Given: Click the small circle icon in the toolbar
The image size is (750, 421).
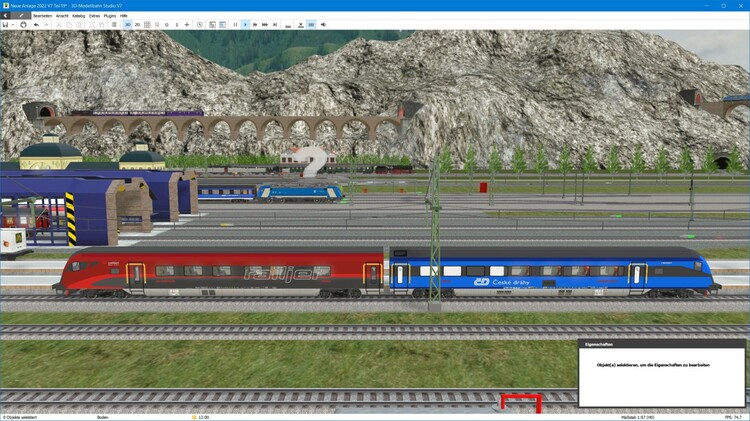Looking at the screenshot, I should [x=167, y=24].
